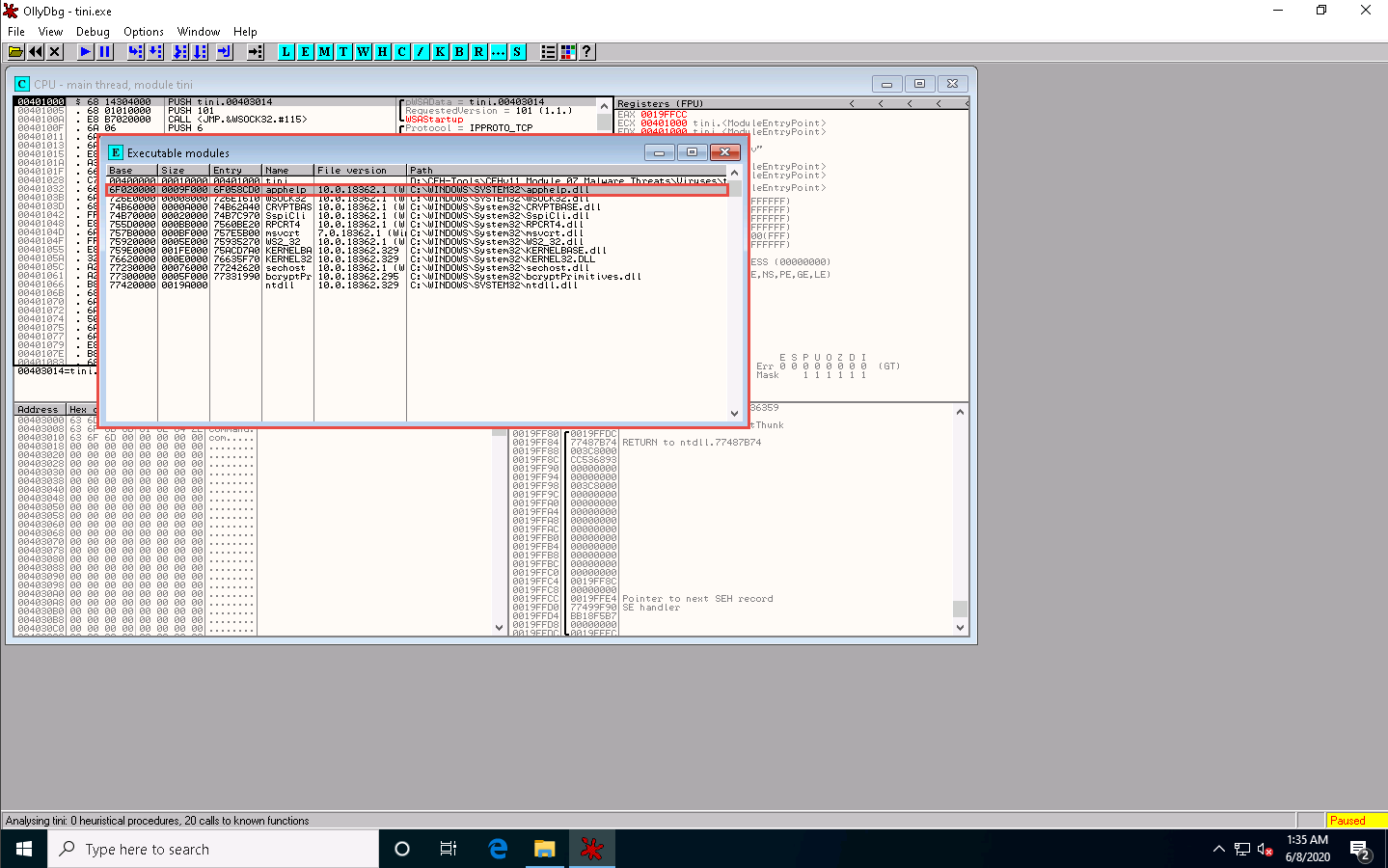Show Executable modules with E icon
Screen dimensions: 1388x868
point(306,52)
